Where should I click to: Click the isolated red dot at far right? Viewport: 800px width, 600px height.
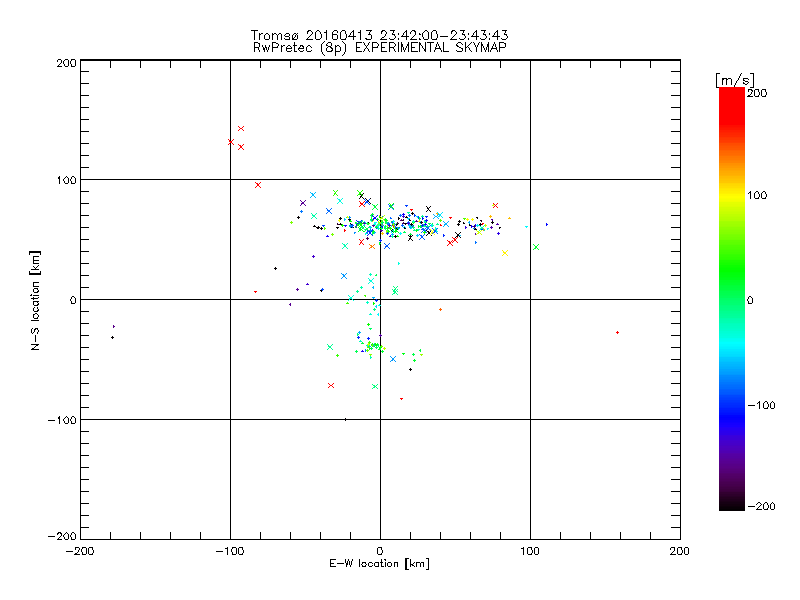click(x=617, y=332)
